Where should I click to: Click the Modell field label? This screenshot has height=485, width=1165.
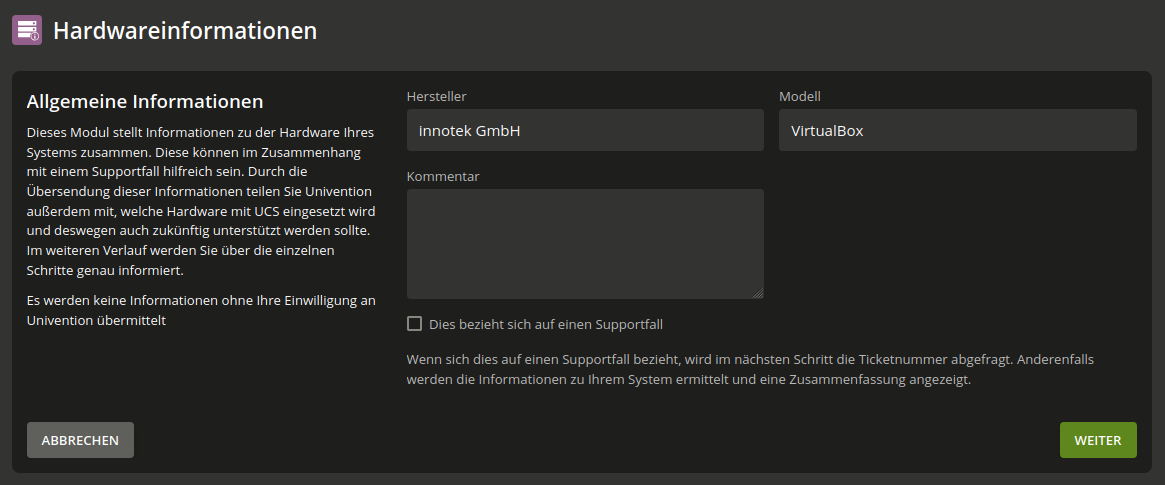tap(800, 97)
